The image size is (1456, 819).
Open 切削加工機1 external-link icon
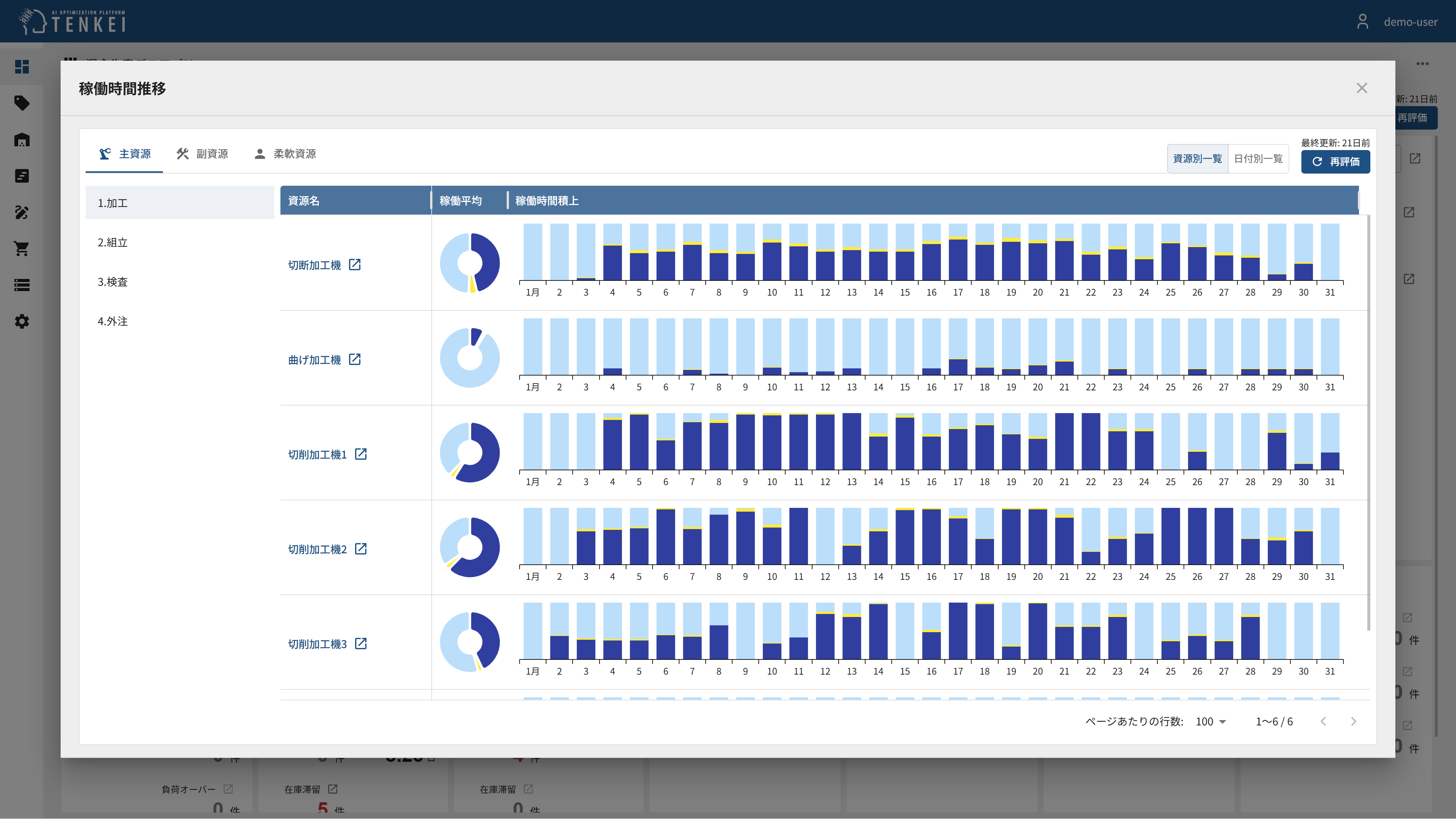click(361, 454)
